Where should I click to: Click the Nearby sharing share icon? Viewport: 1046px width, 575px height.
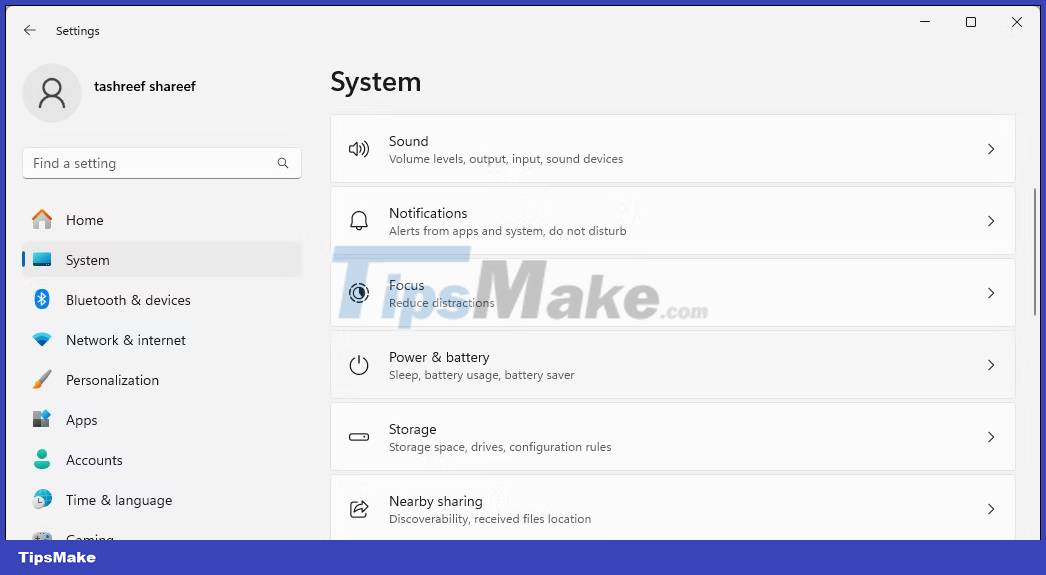pos(359,509)
